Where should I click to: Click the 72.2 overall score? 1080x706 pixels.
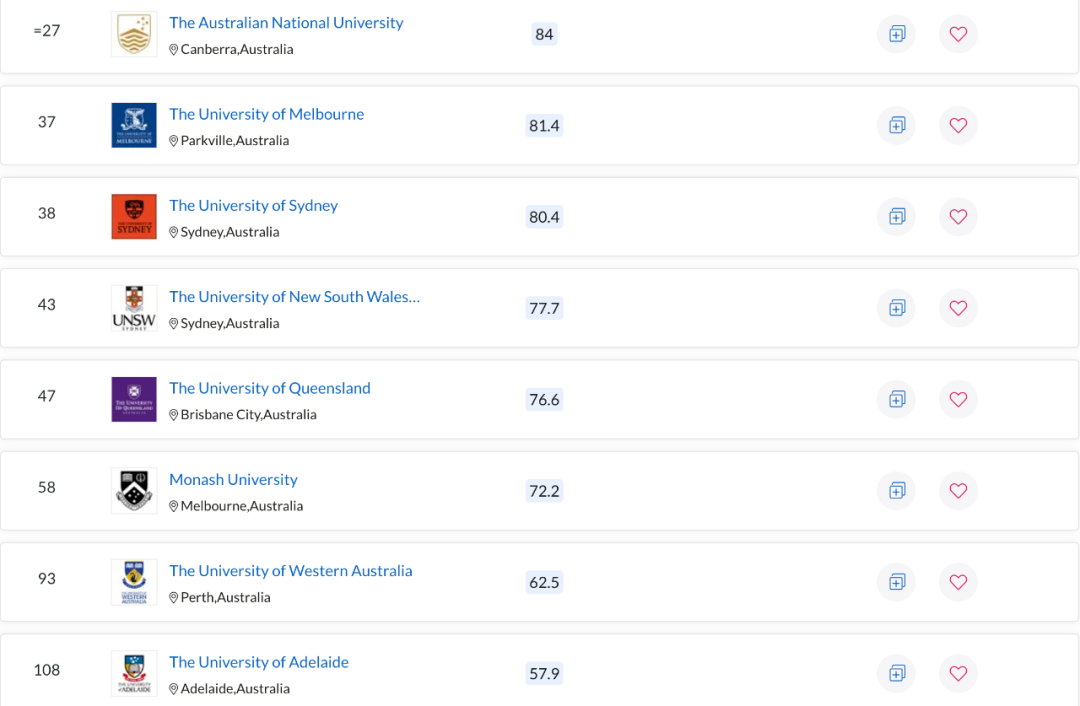coord(544,491)
